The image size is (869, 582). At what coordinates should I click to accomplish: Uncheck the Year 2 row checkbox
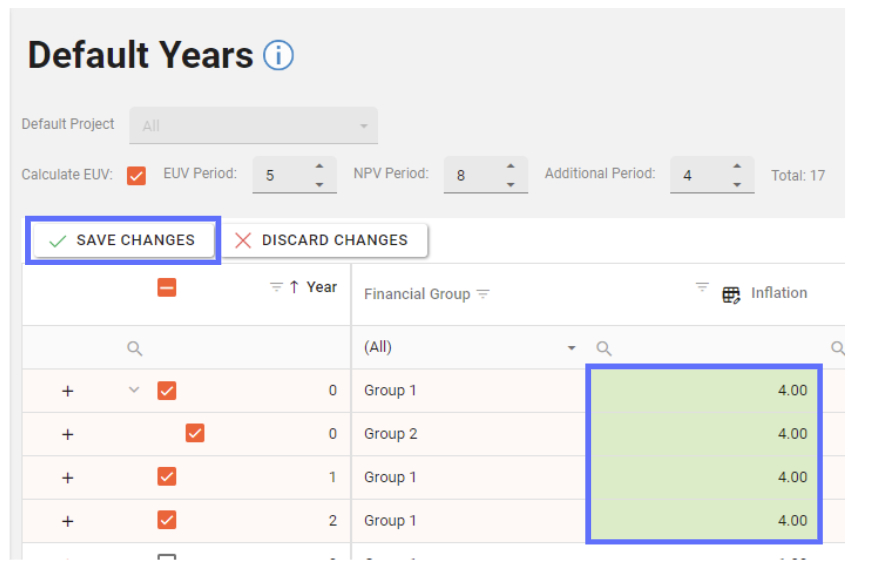pyautogui.click(x=167, y=520)
